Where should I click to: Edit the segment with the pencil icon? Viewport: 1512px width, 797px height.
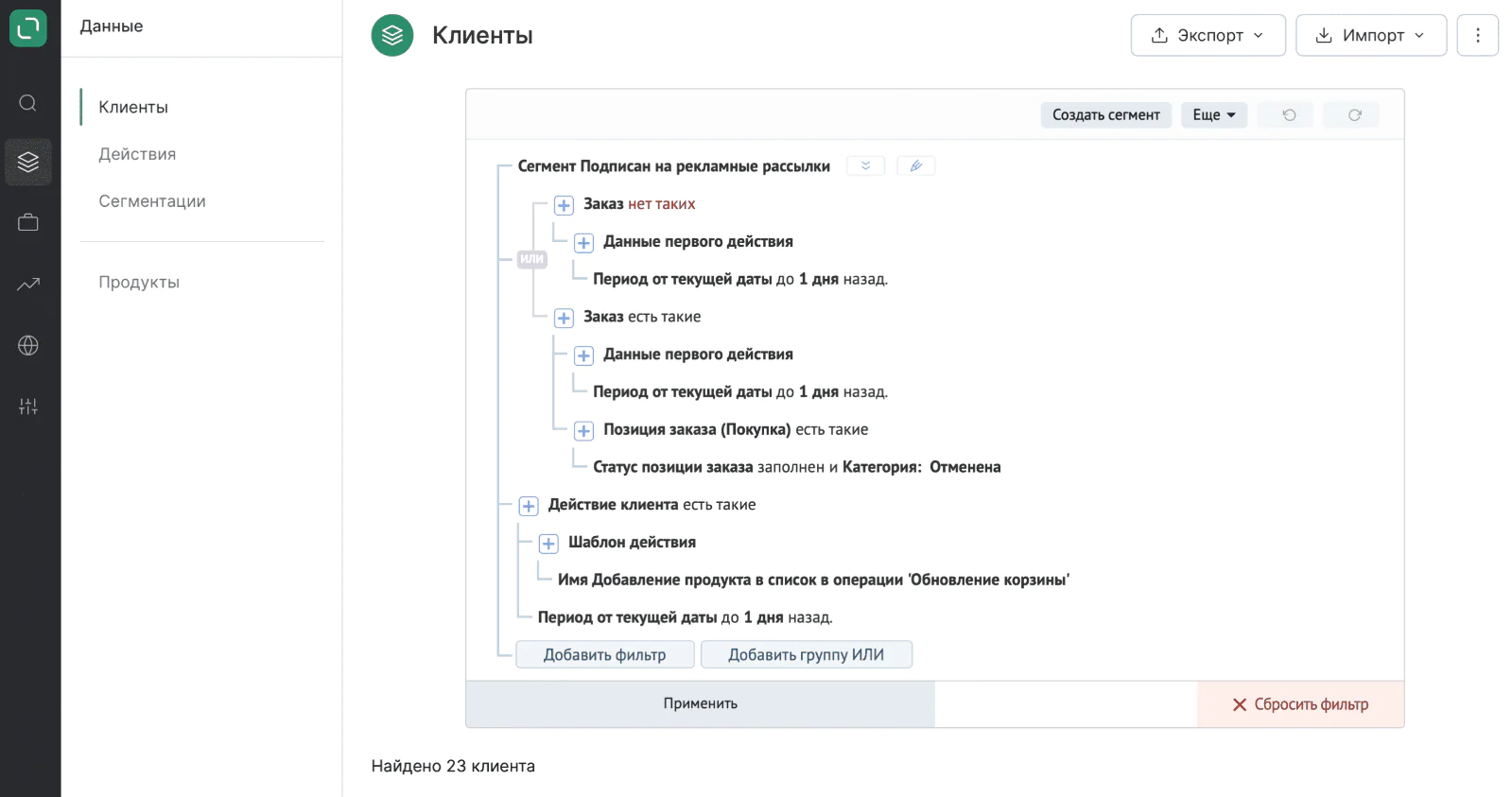(915, 166)
